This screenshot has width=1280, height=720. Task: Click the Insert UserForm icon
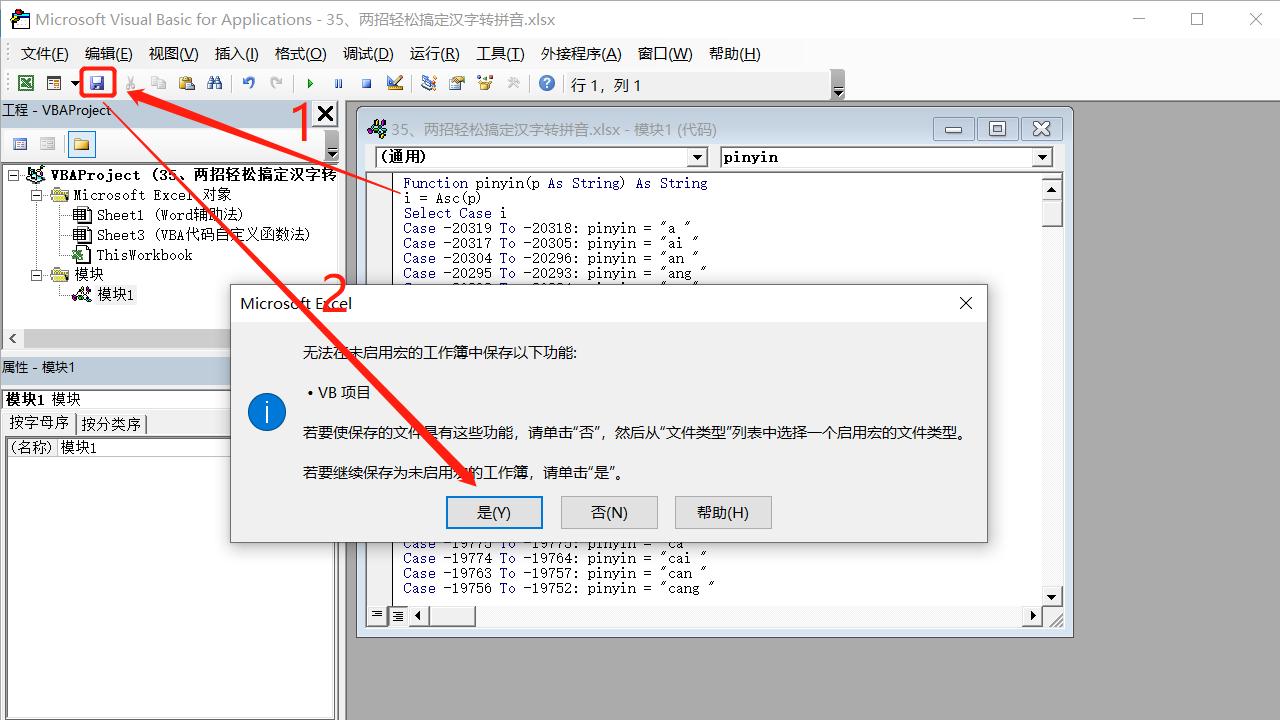coord(54,84)
